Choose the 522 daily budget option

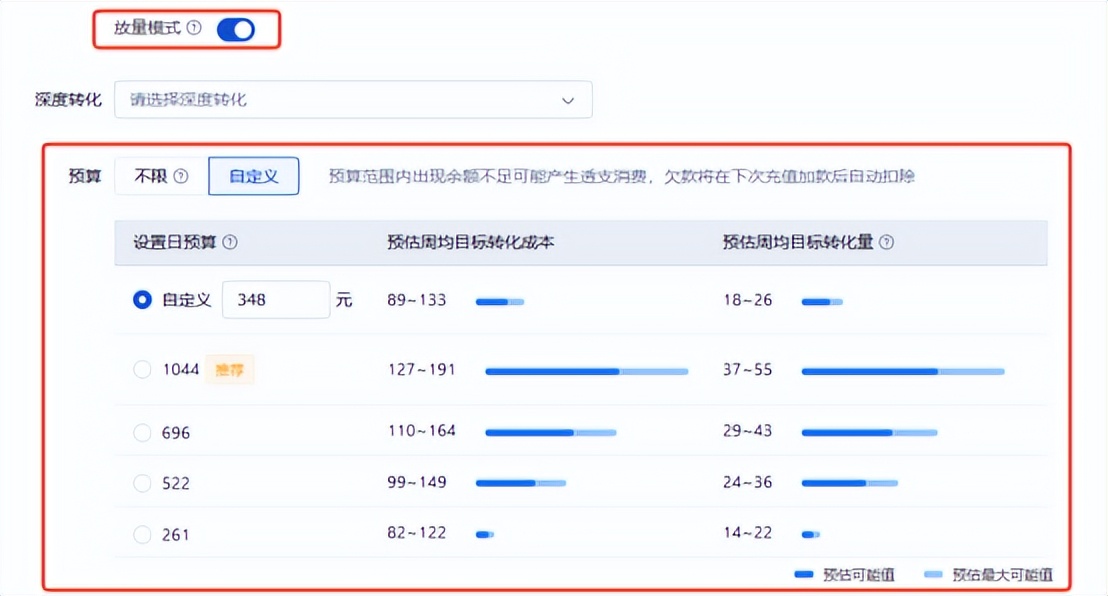pos(142,483)
